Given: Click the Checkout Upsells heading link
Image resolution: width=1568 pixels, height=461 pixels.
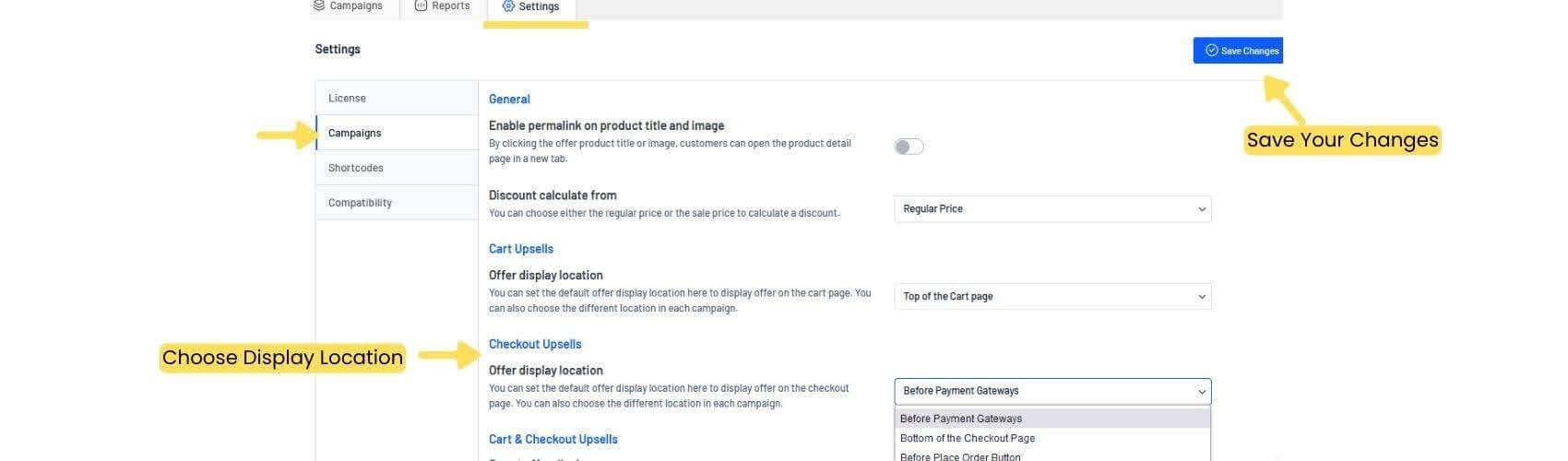Looking at the screenshot, I should tap(535, 344).
